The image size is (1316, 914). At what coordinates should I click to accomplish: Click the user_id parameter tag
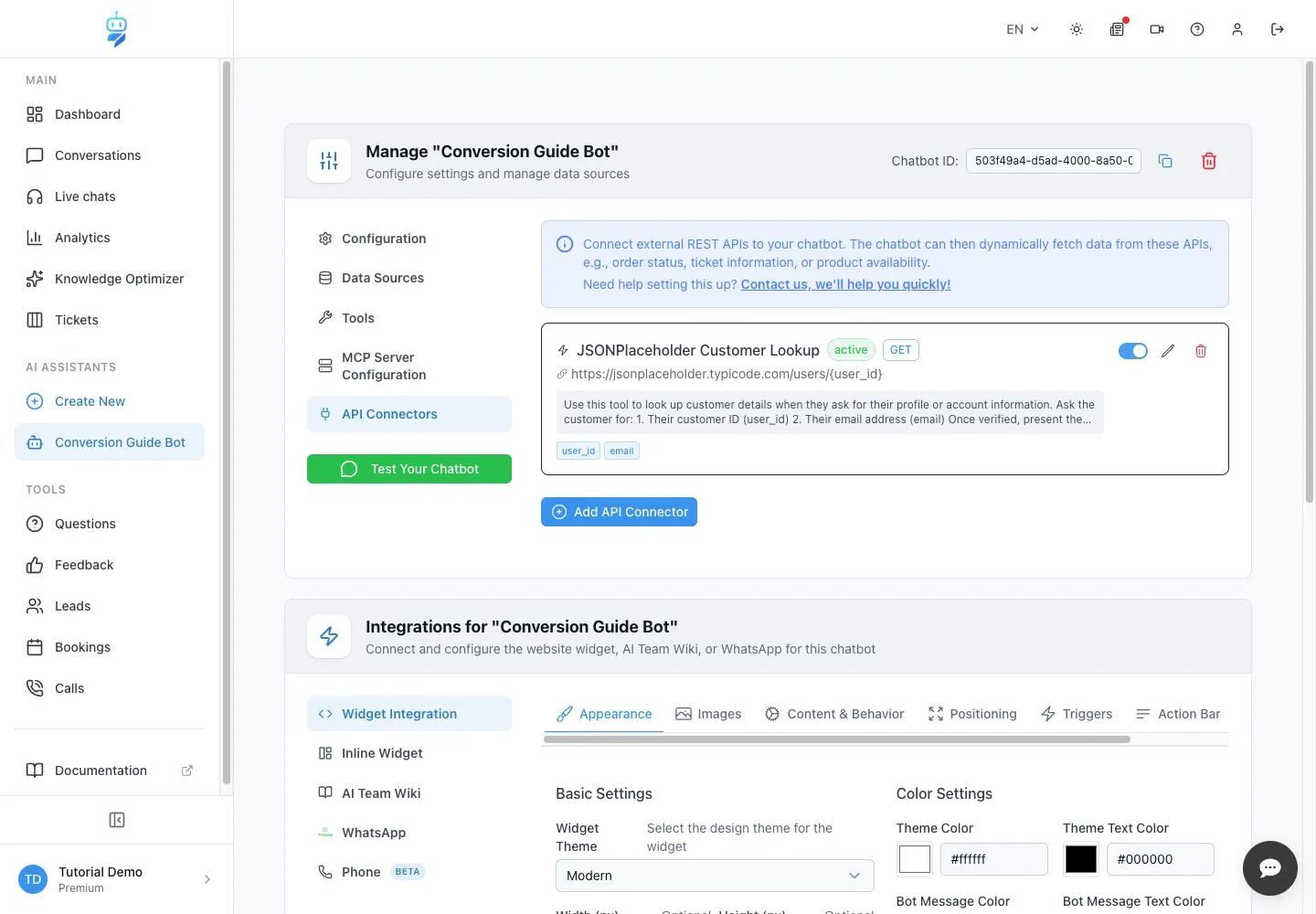(578, 451)
